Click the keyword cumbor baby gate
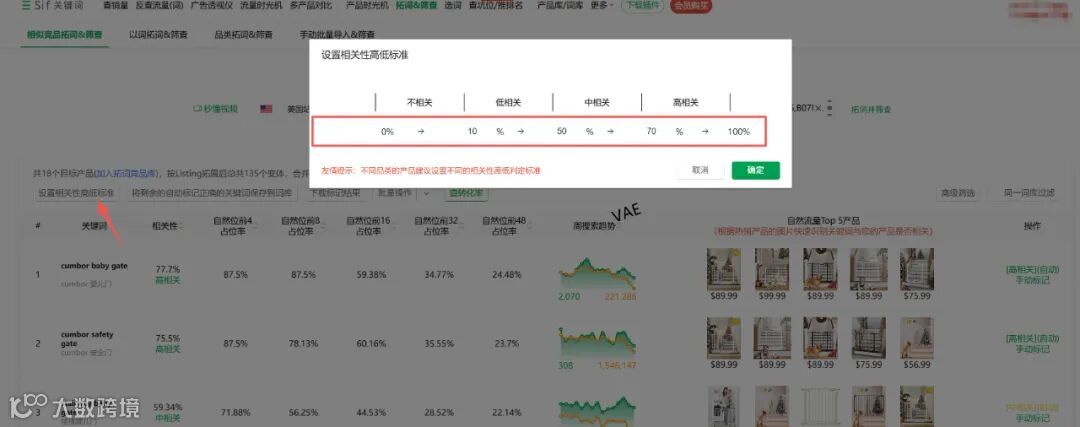The height and width of the screenshot is (427, 1080). click(94, 266)
